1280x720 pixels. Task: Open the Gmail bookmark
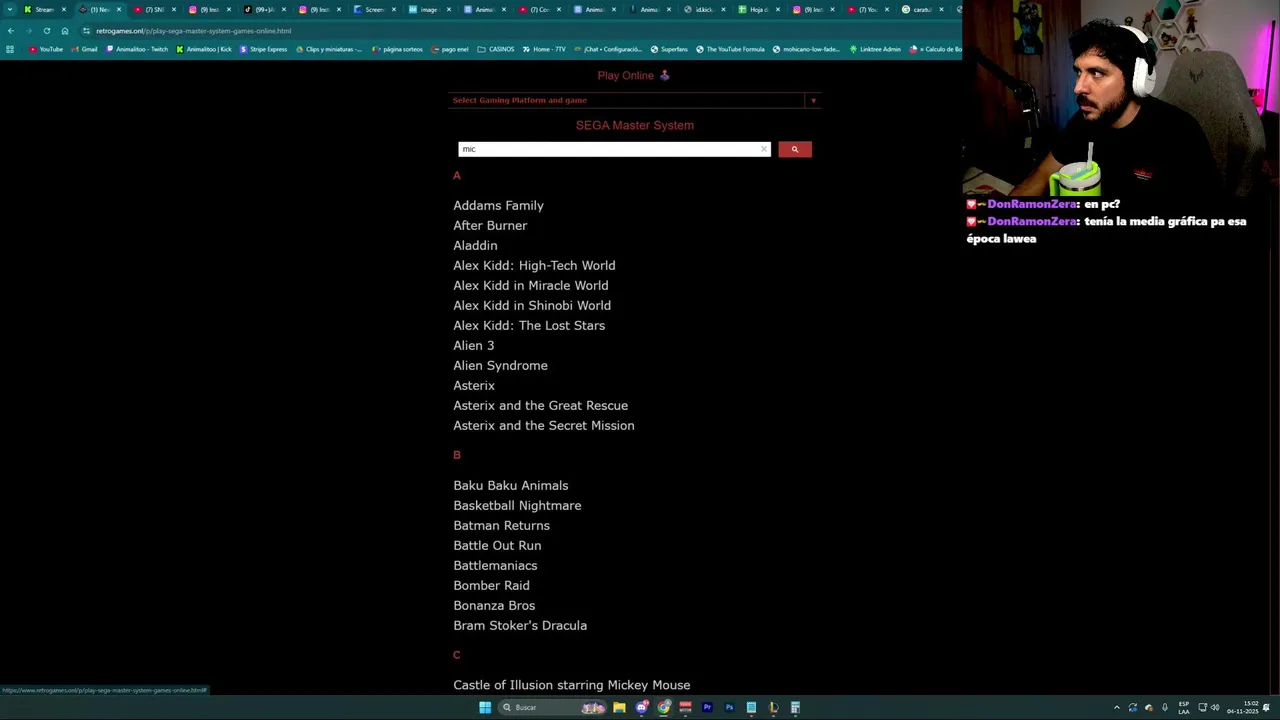coord(85,49)
